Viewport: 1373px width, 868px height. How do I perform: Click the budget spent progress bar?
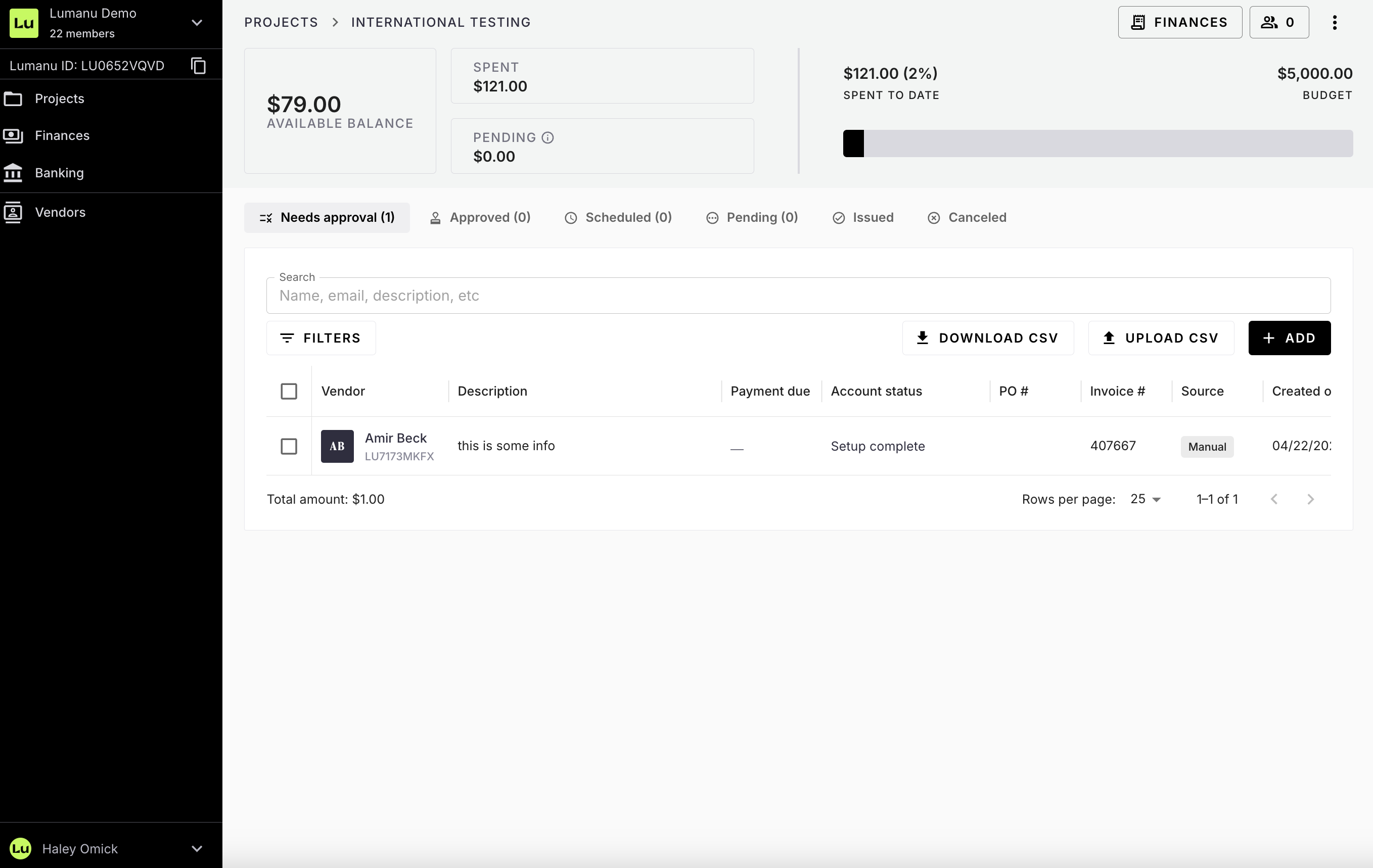[x=1097, y=143]
